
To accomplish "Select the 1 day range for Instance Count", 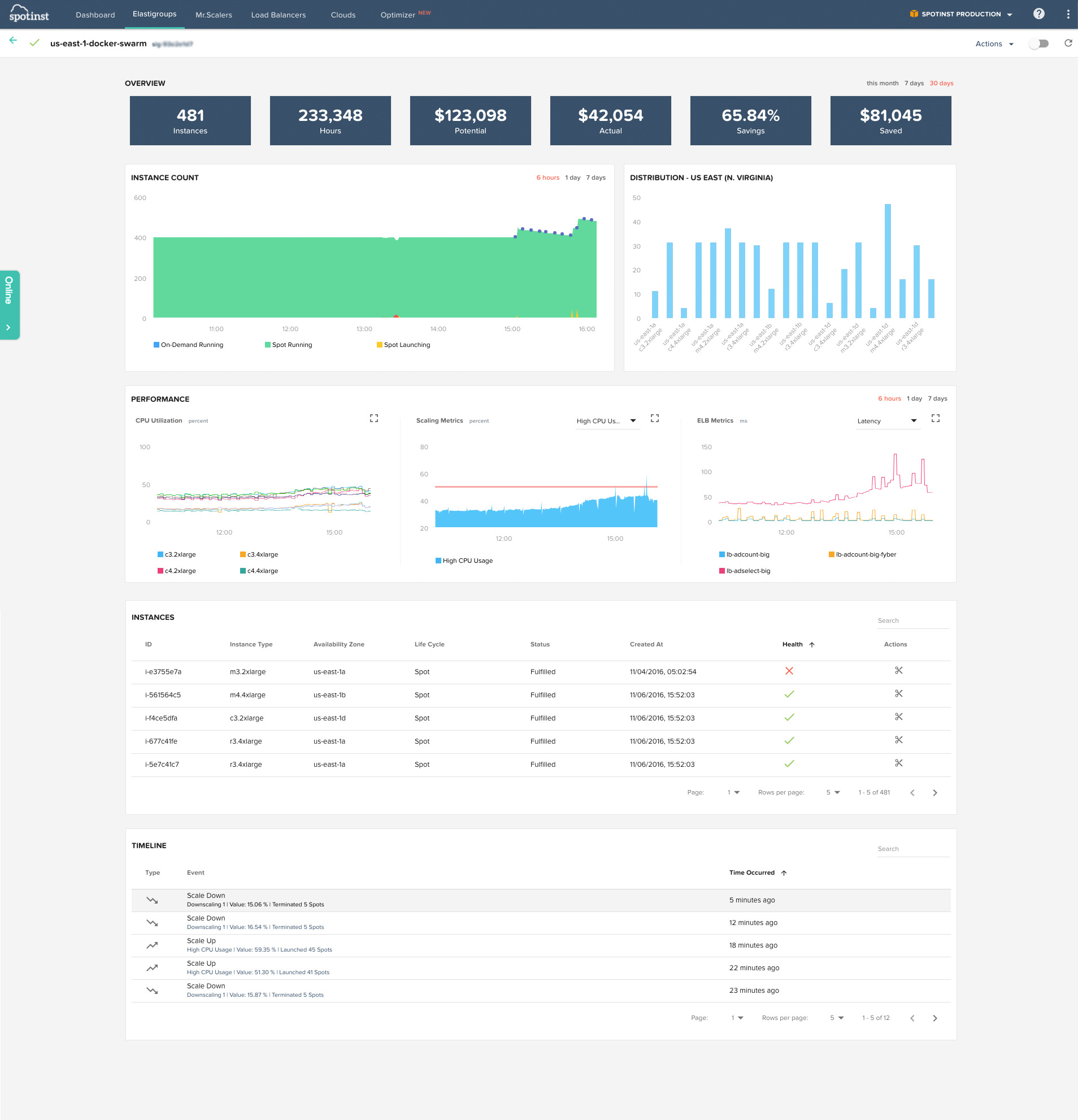I will click(x=572, y=177).
